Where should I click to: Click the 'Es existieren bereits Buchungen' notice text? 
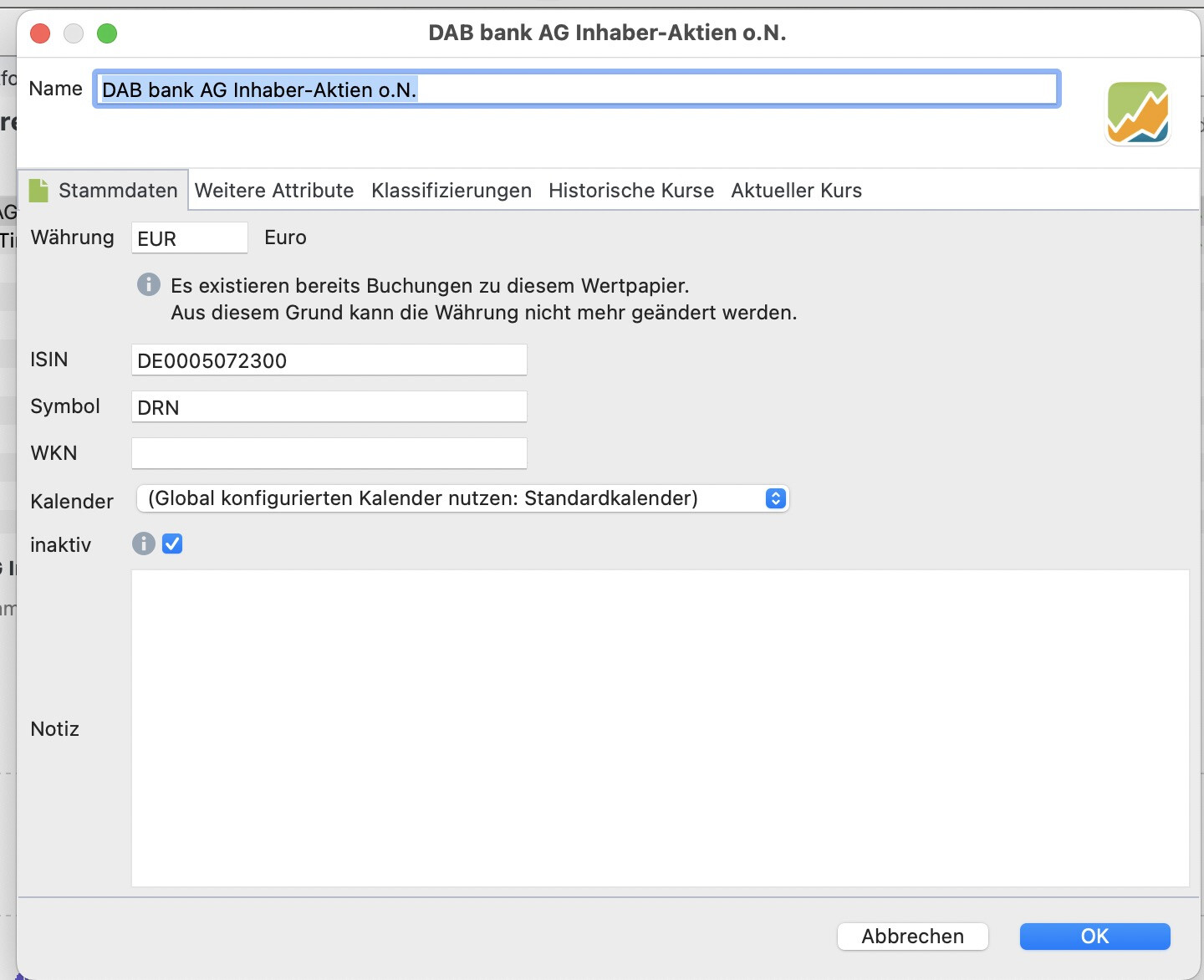430,286
